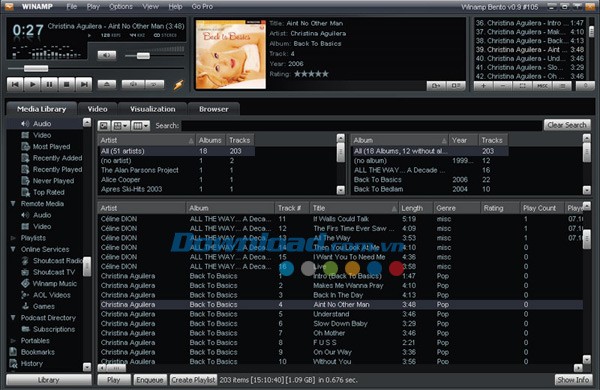Click the orange lightning bolt icon
This screenshot has width=600, height=390.
coord(178,85)
